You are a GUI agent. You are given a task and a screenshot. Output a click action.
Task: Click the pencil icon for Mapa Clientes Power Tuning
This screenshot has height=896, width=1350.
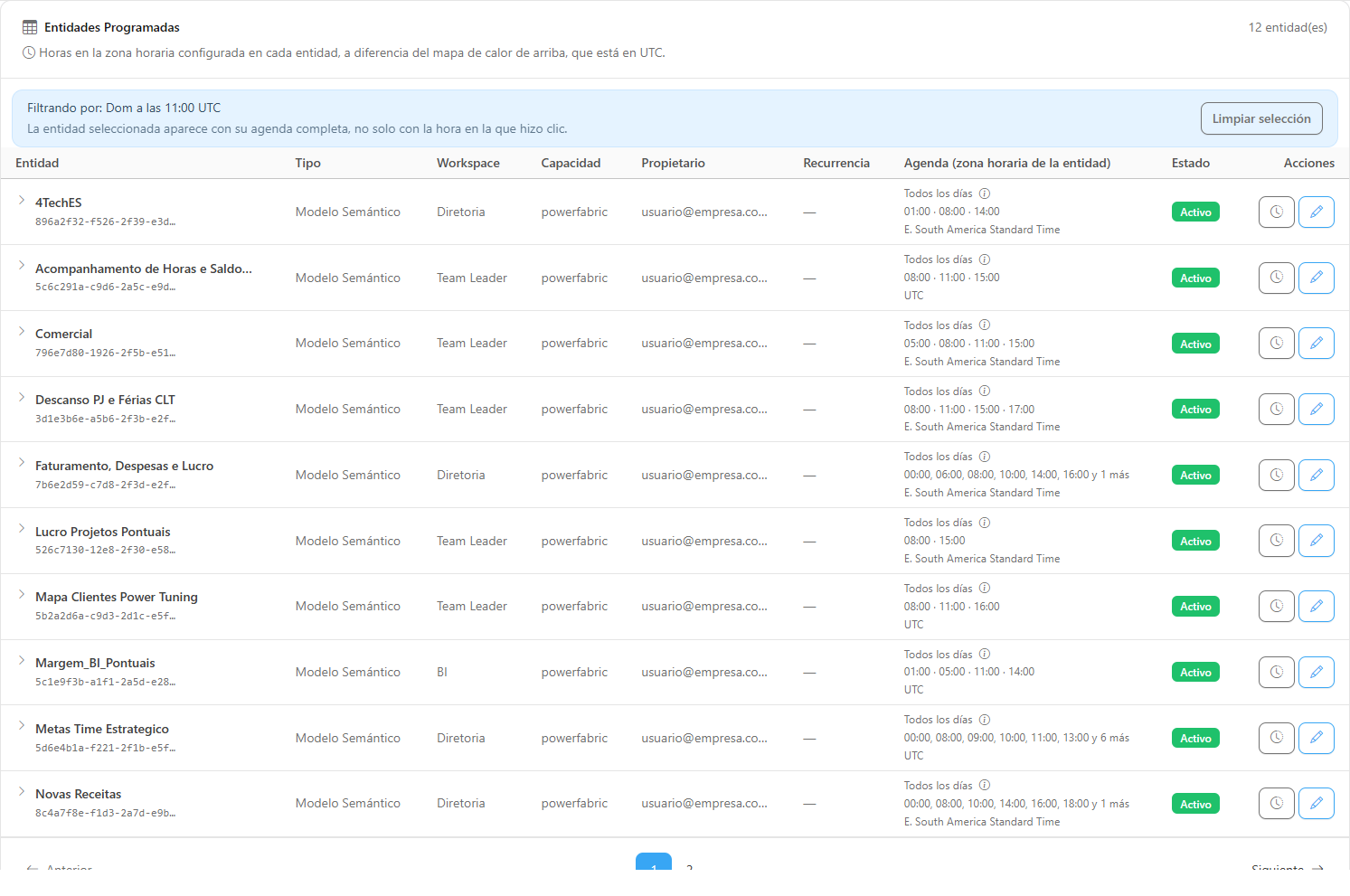pos(1316,606)
